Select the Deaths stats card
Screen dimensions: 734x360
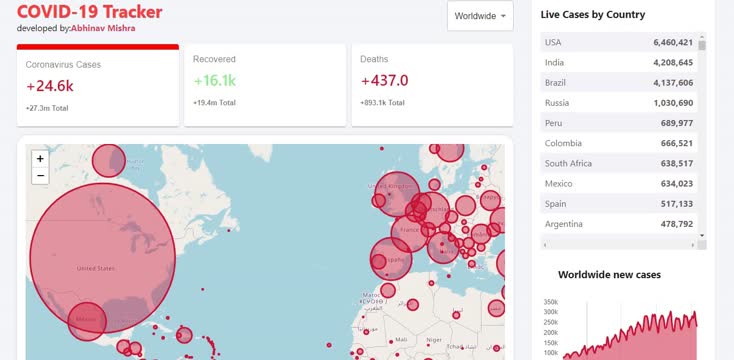pos(432,85)
